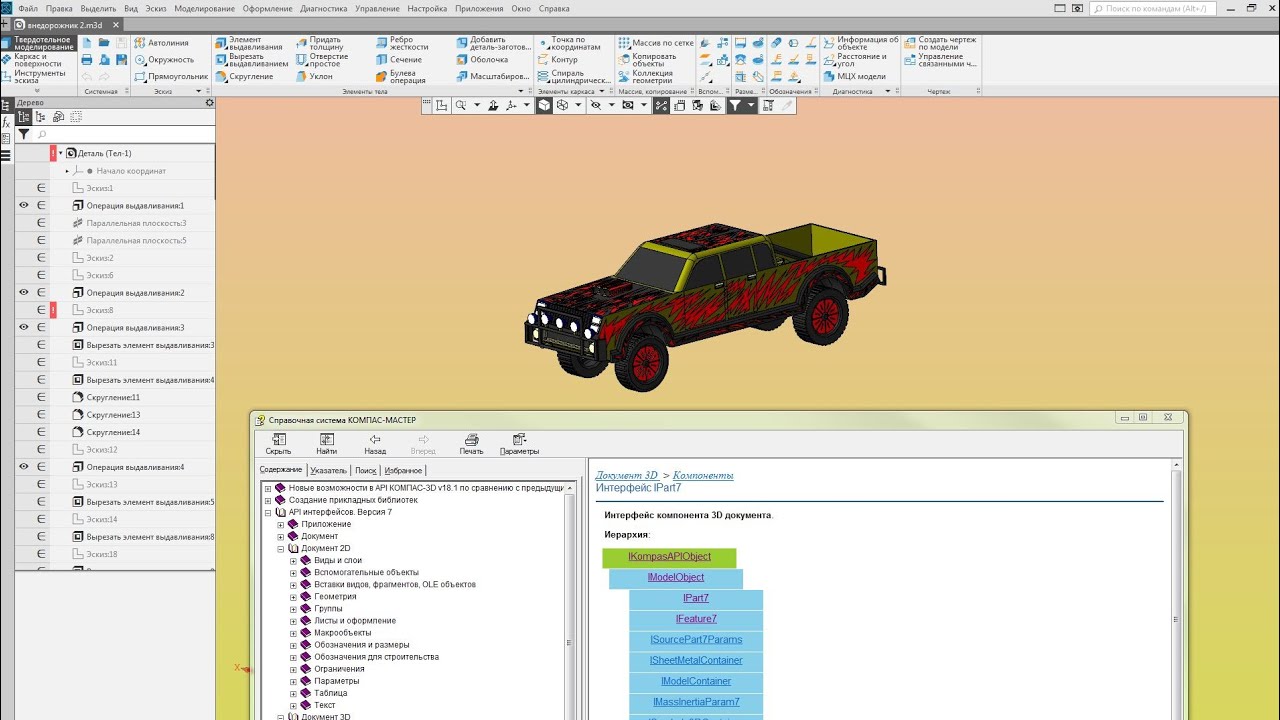This screenshot has height=720, width=1280.
Task: Expand the Макрообъекты help topic node
Action: pos(294,632)
